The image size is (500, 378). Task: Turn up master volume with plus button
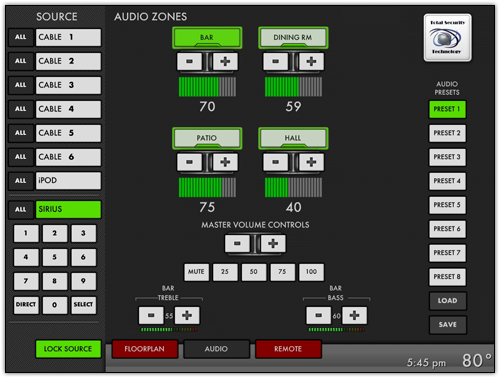[273, 243]
